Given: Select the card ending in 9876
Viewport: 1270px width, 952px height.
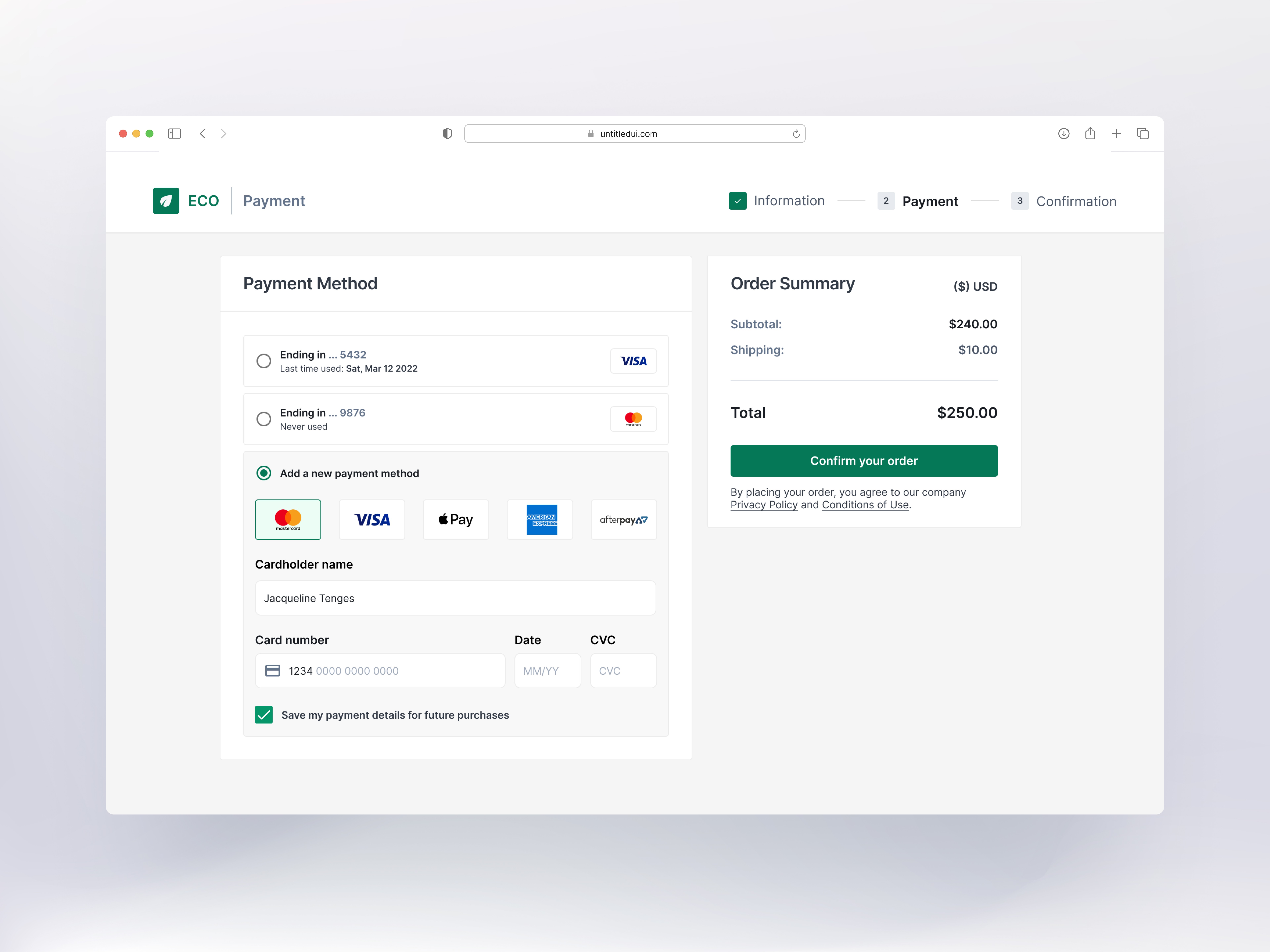Looking at the screenshot, I should 264,419.
